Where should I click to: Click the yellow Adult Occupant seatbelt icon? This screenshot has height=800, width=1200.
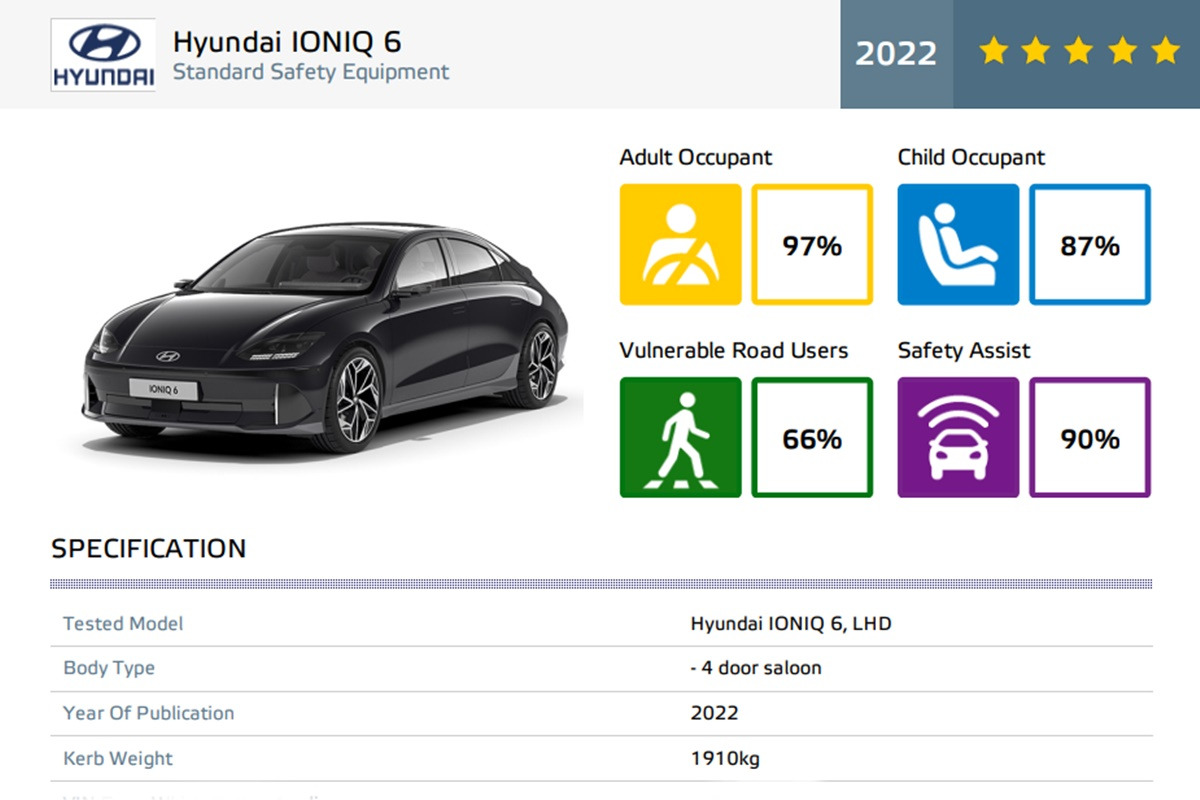tap(681, 244)
